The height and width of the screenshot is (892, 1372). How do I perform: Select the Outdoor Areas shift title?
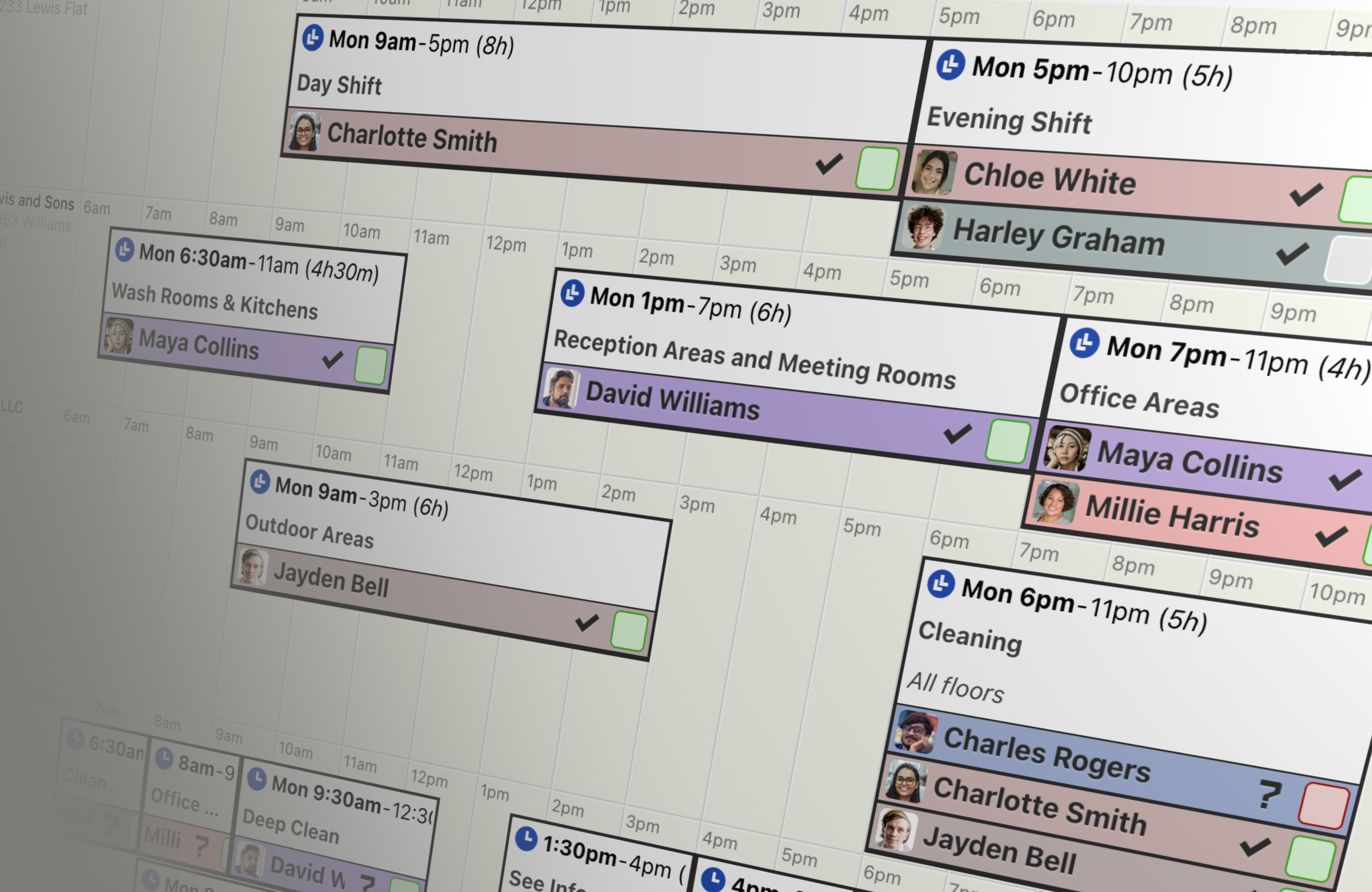(x=310, y=531)
